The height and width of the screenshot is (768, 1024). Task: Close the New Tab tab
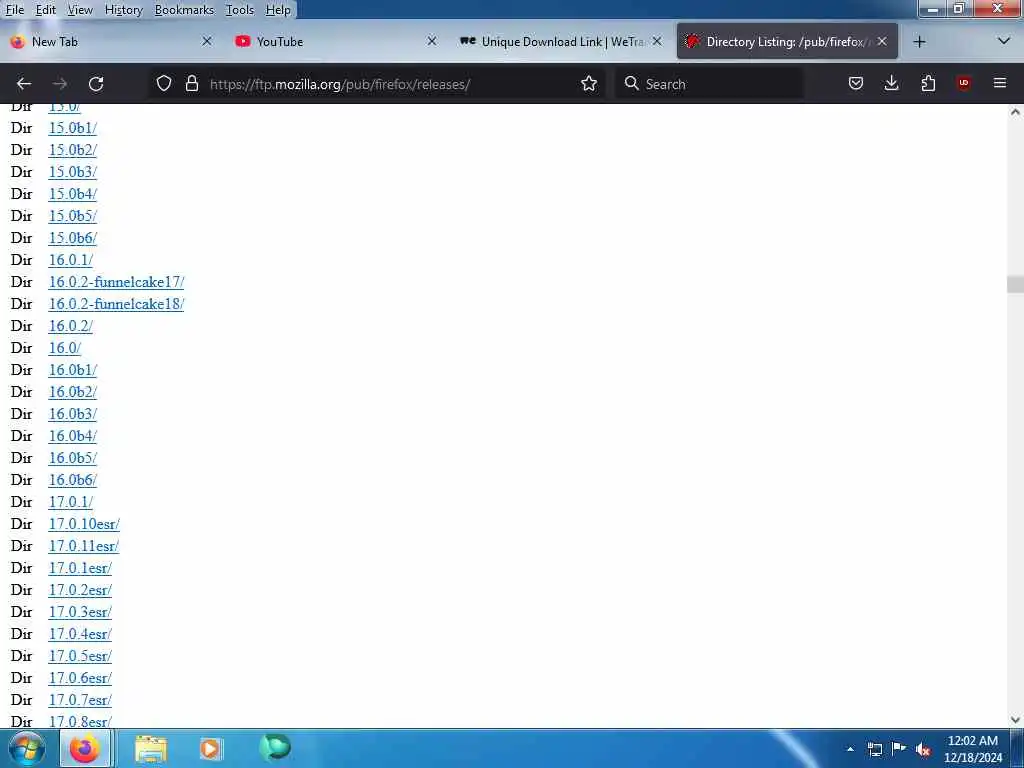tap(207, 41)
